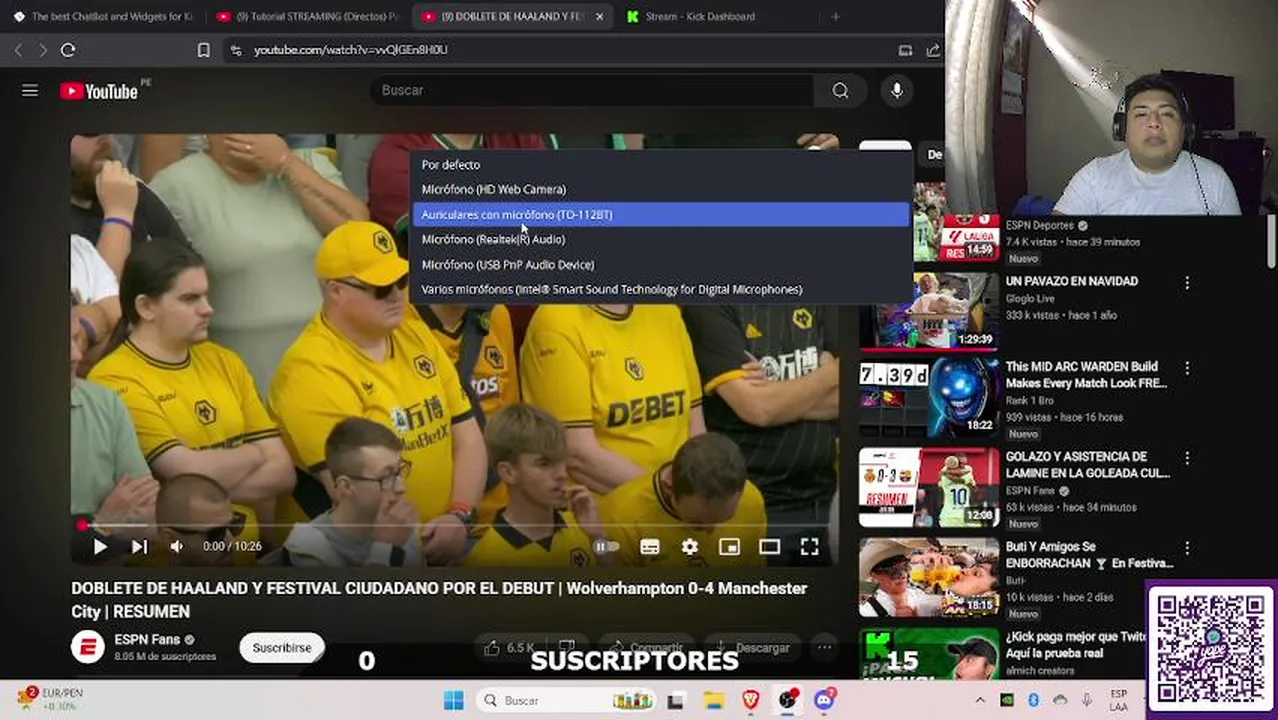
Task: Select 'Varios micrófonos (Intel Smart Sound)' option
Action: (660, 289)
